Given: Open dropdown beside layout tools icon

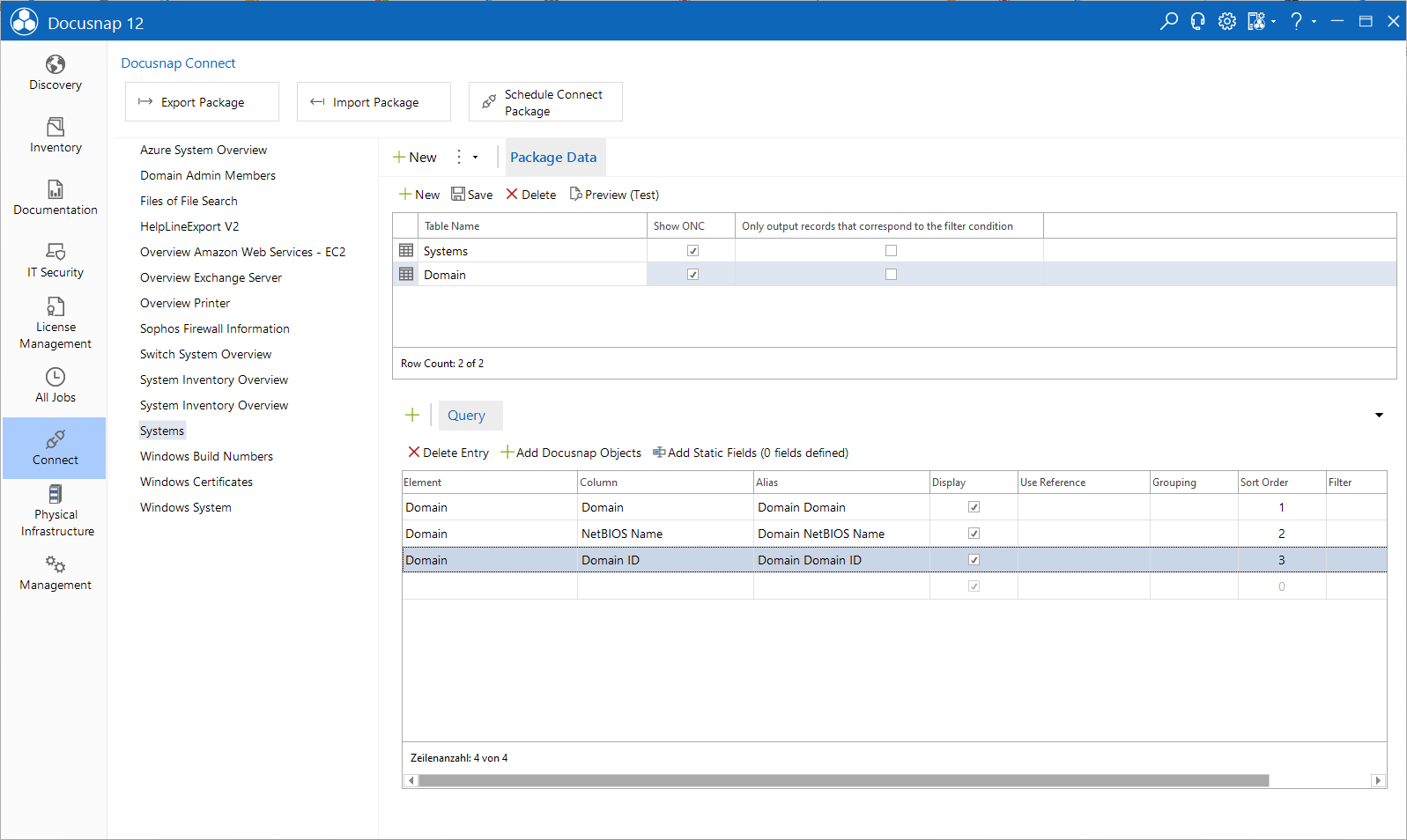Looking at the screenshot, I should (x=1274, y=22).
